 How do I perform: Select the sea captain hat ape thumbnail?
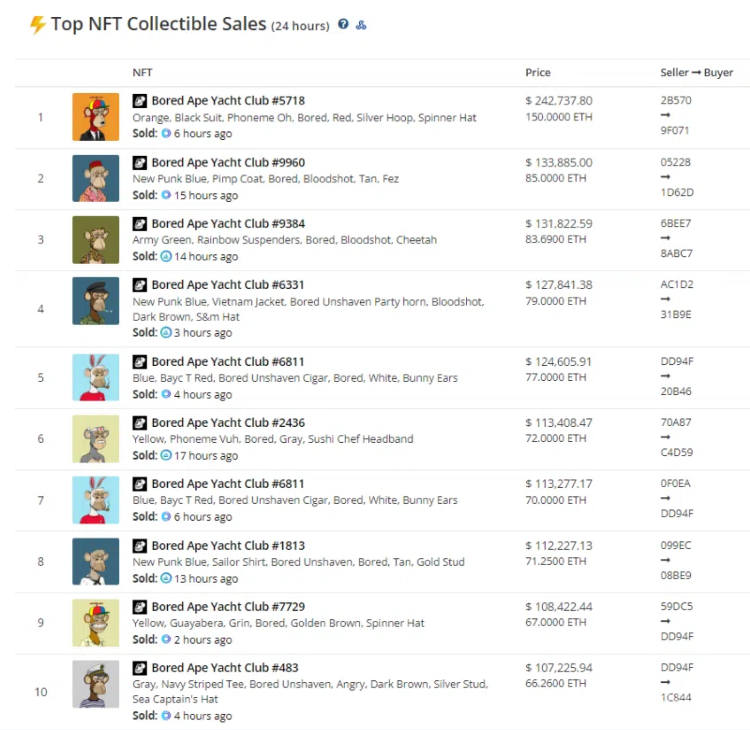(96, 684)
